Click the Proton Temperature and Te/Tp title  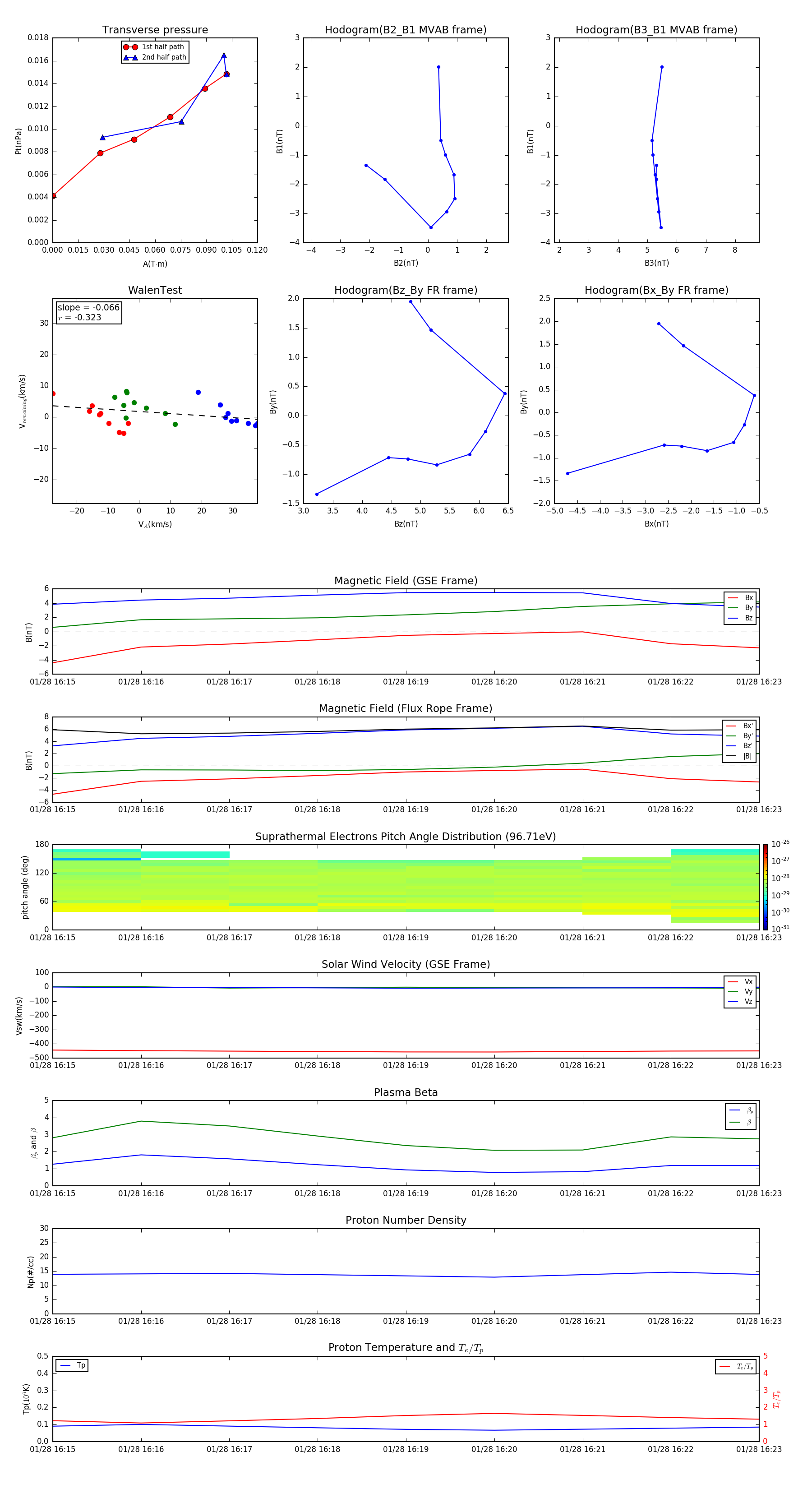click(x=406, y=1348)
